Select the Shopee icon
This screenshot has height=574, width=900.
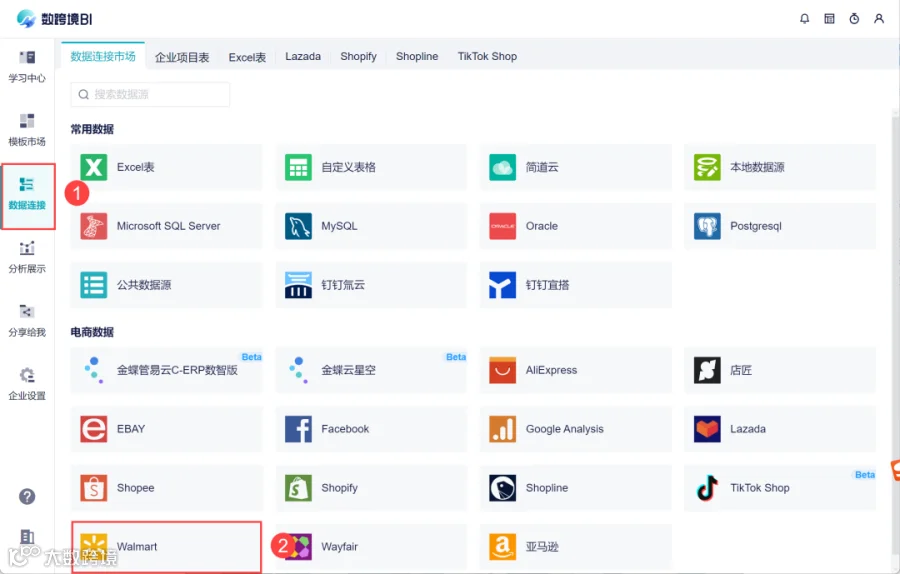[x=94, y=488]
